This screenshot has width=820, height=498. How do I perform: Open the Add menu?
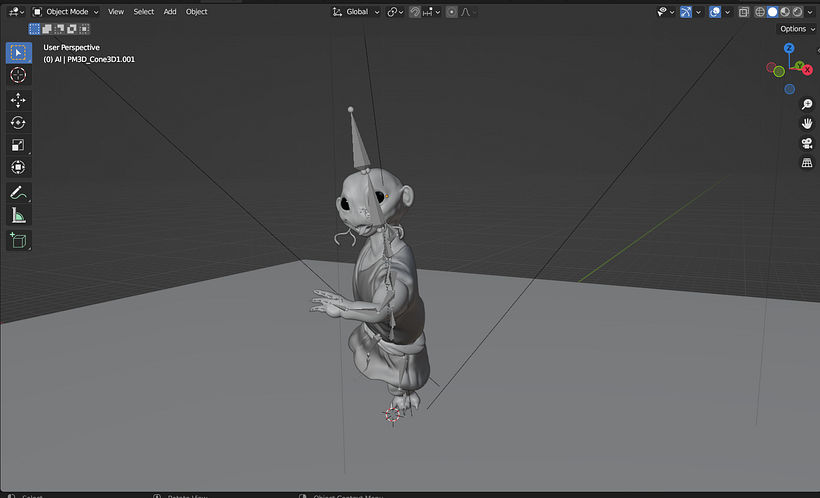pyautogui.click(x=170, y=12)
